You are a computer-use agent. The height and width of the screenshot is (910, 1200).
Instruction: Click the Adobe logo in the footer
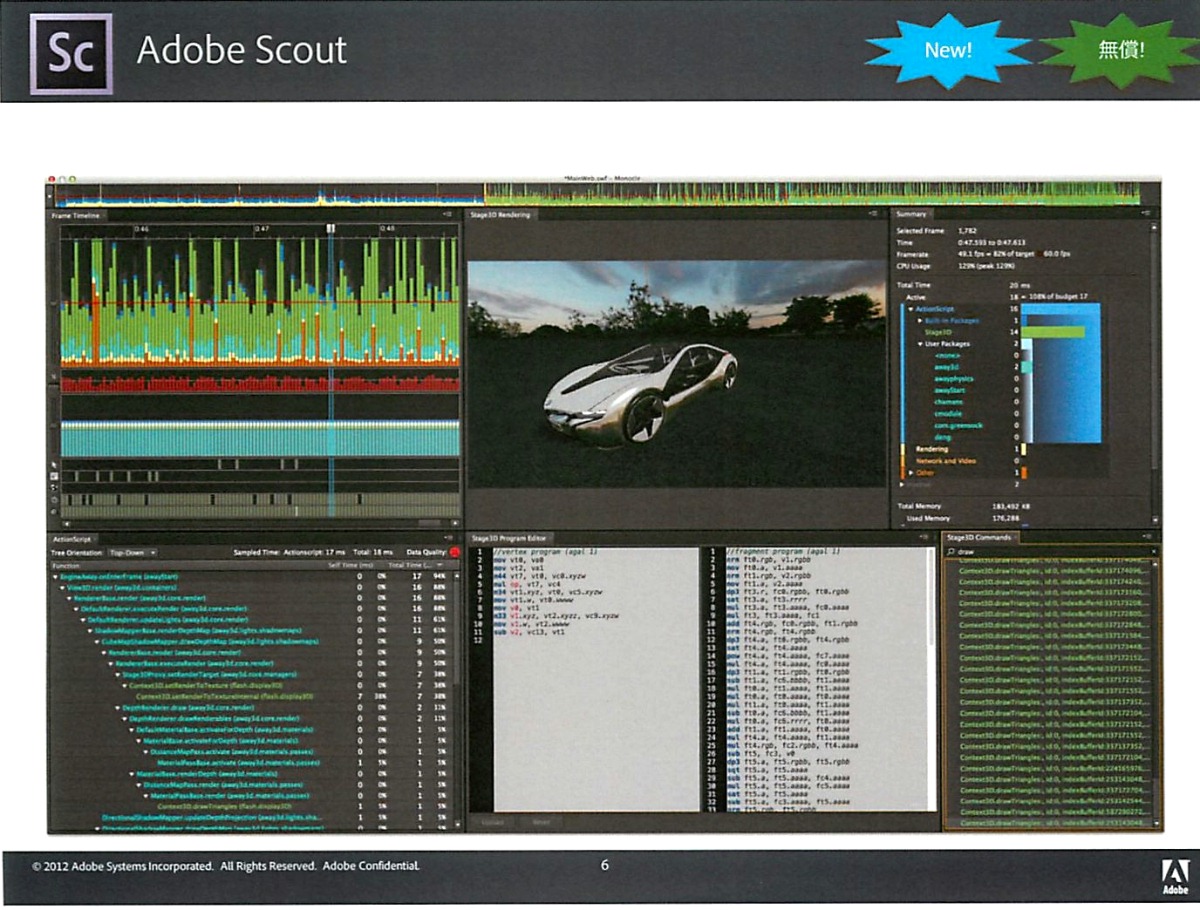click(x=1174, y=876)
